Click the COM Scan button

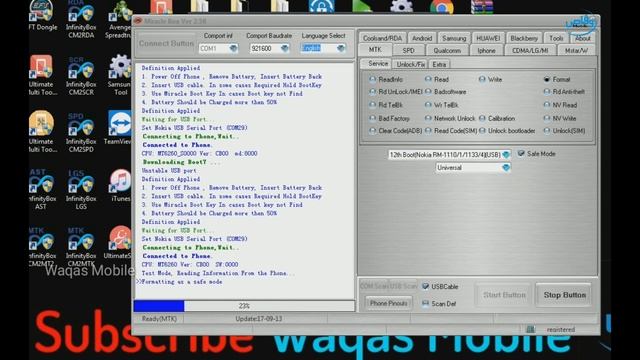click(x=374, y=286)
